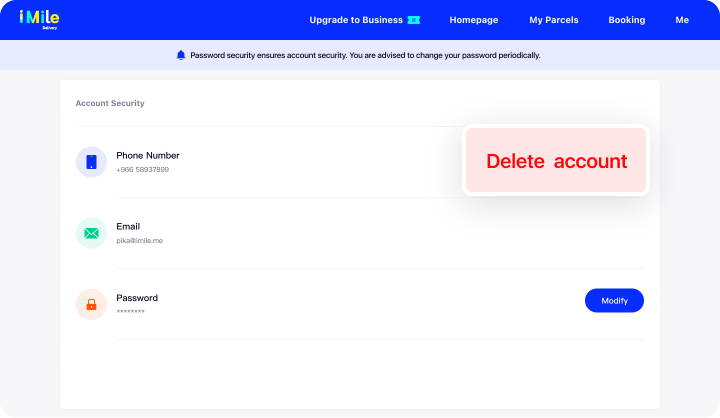Select Booking in the navigation bar
720x418 pixels.
pos(626,20)
